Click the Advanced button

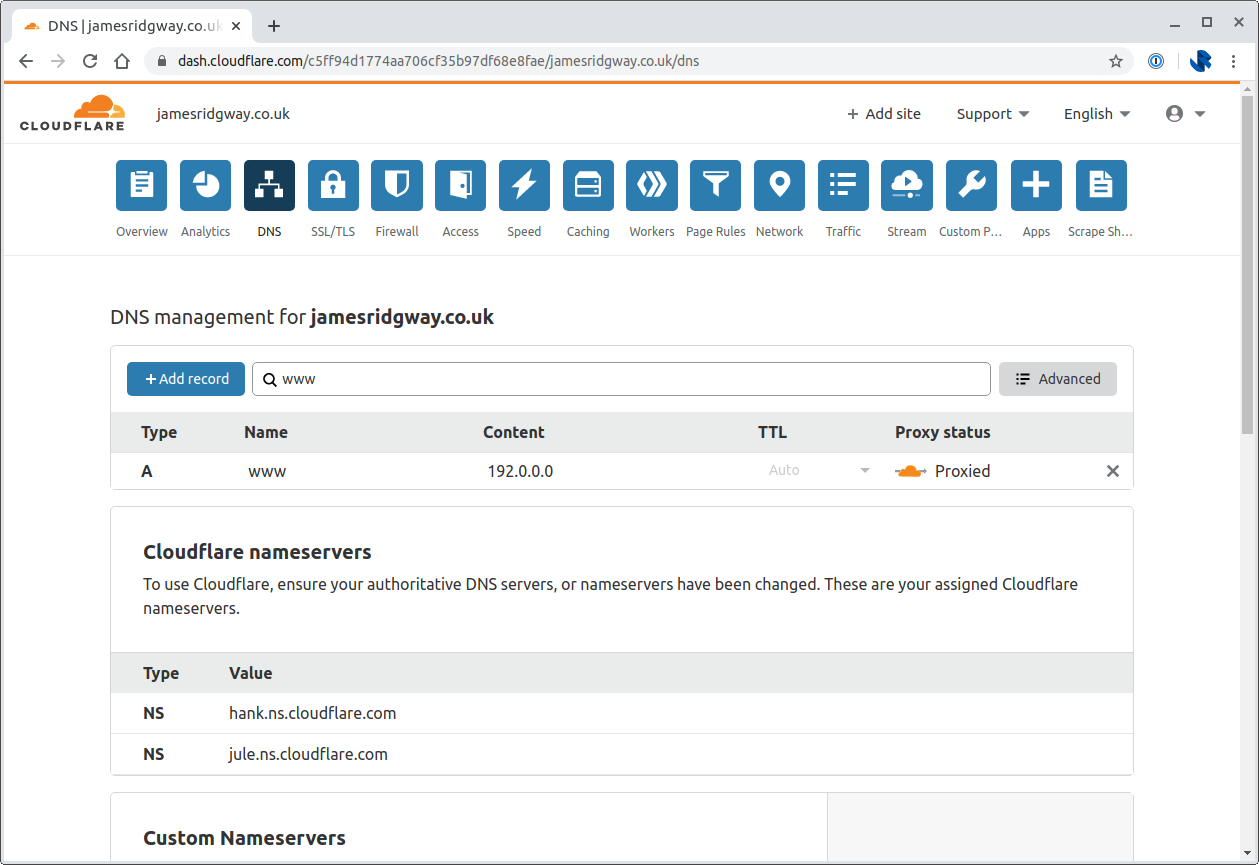click(1058, 379)
